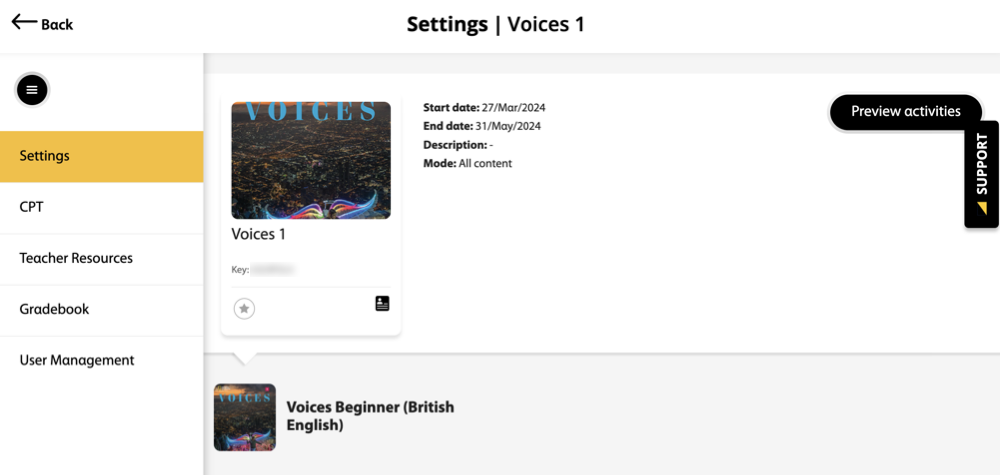Click the Voices 1 course cover image
1000x475 pixels.
311,160
